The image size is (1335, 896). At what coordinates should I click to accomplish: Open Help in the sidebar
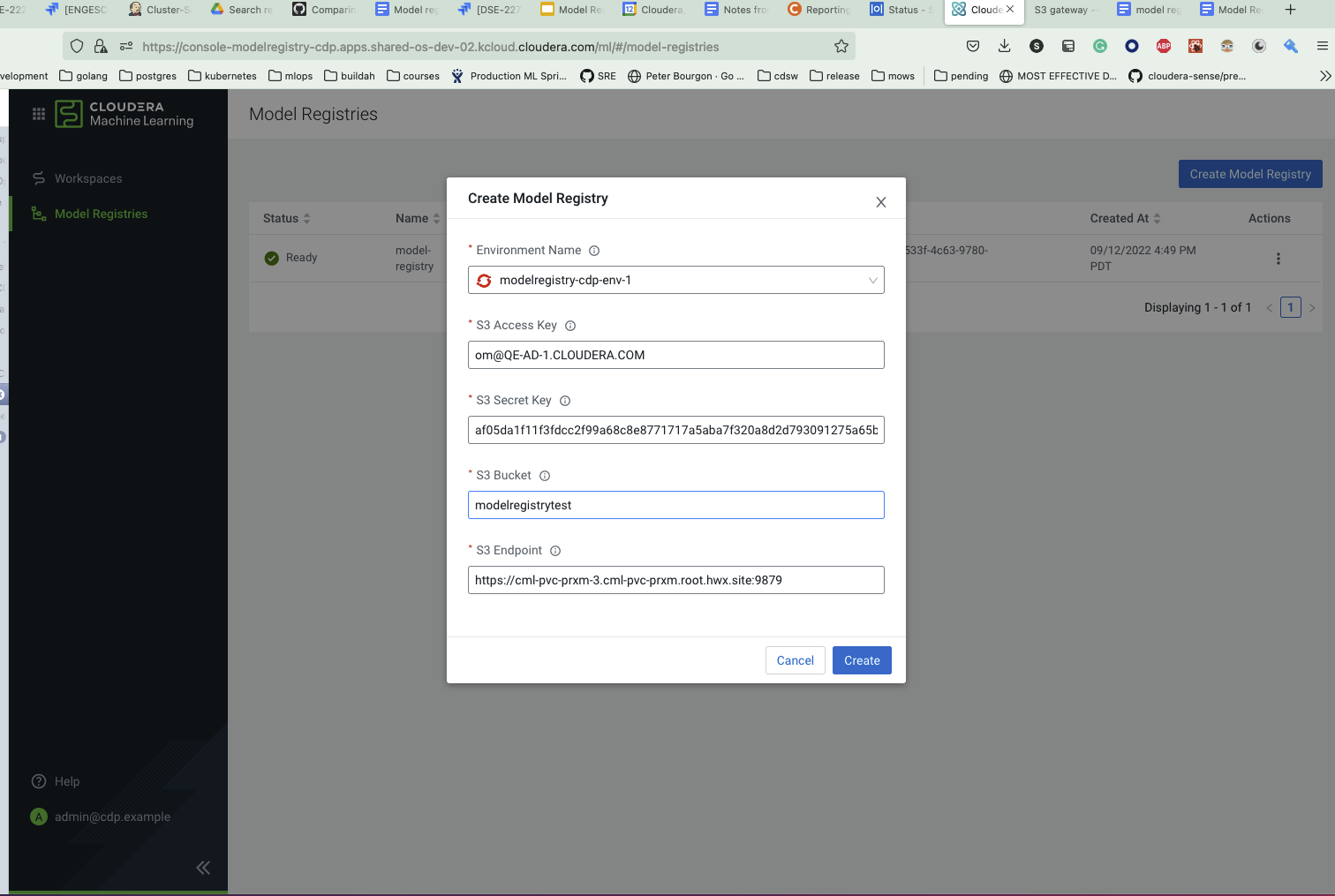(x=56, y=781)
